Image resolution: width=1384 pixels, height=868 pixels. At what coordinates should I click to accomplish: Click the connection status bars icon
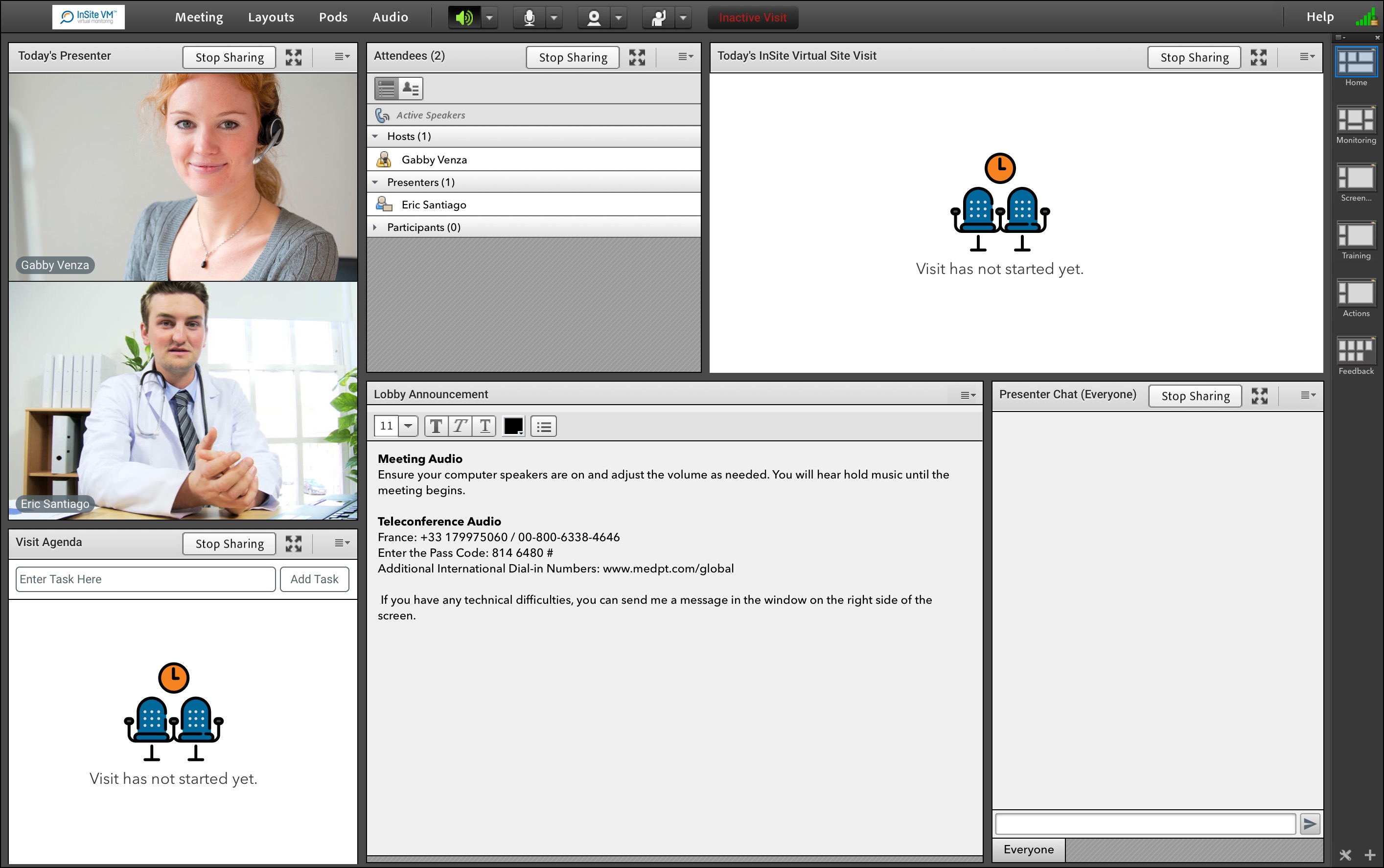(x=1366, y=18)
